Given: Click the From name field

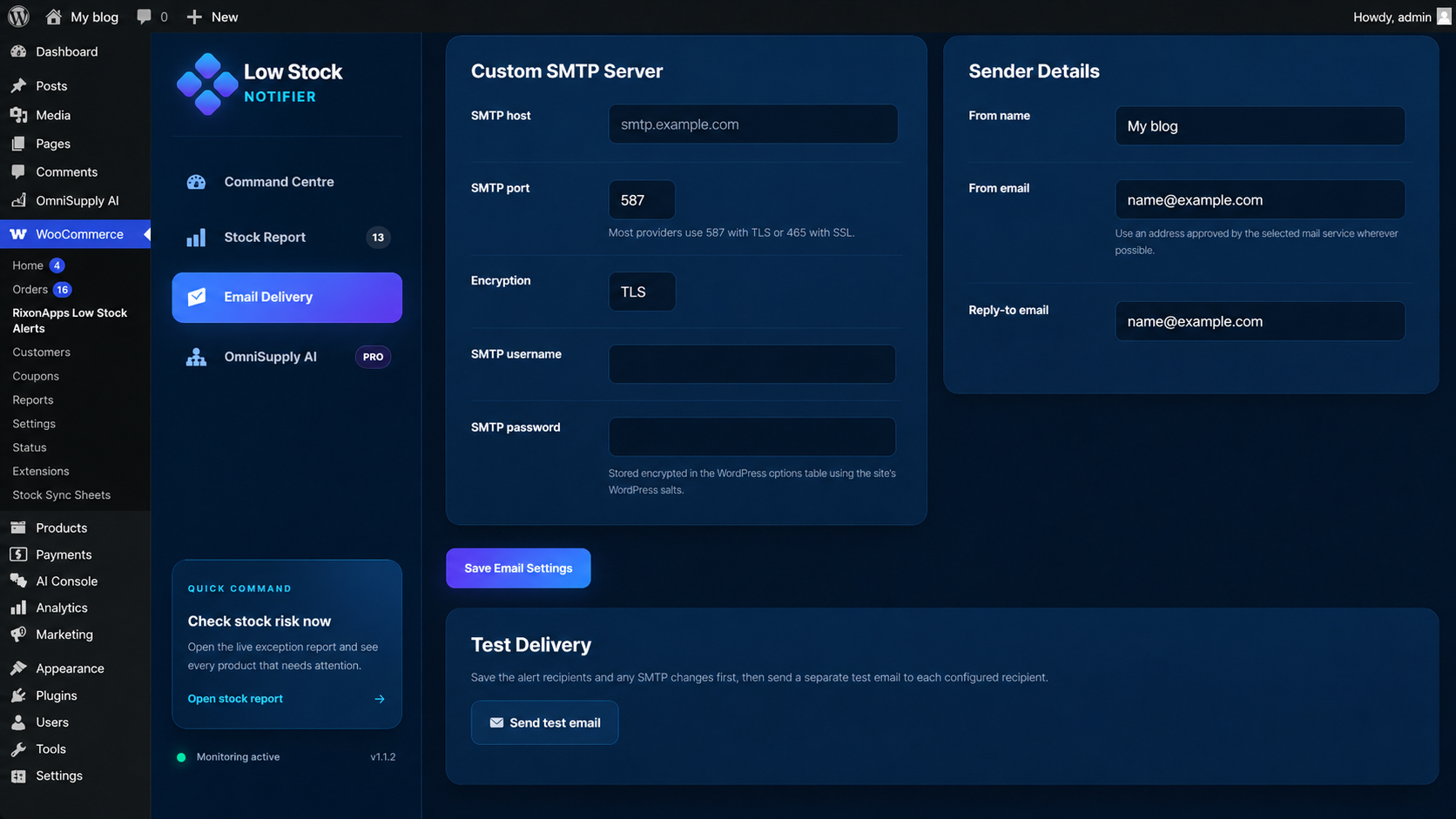Looking at the screenshot, I should coord(1260,126).
